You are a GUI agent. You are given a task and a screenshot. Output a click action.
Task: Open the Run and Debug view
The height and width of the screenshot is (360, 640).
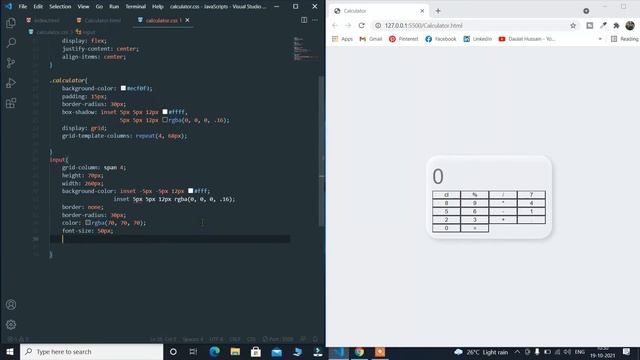click(11, 83)
